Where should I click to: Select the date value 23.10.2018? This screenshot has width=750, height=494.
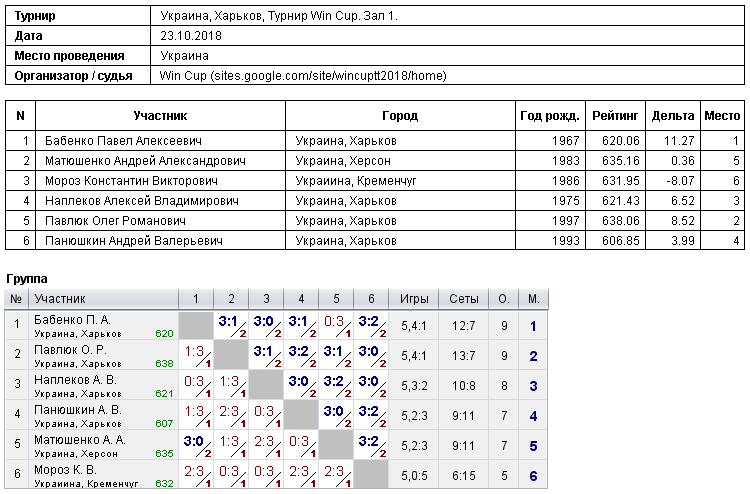[191, 36]
